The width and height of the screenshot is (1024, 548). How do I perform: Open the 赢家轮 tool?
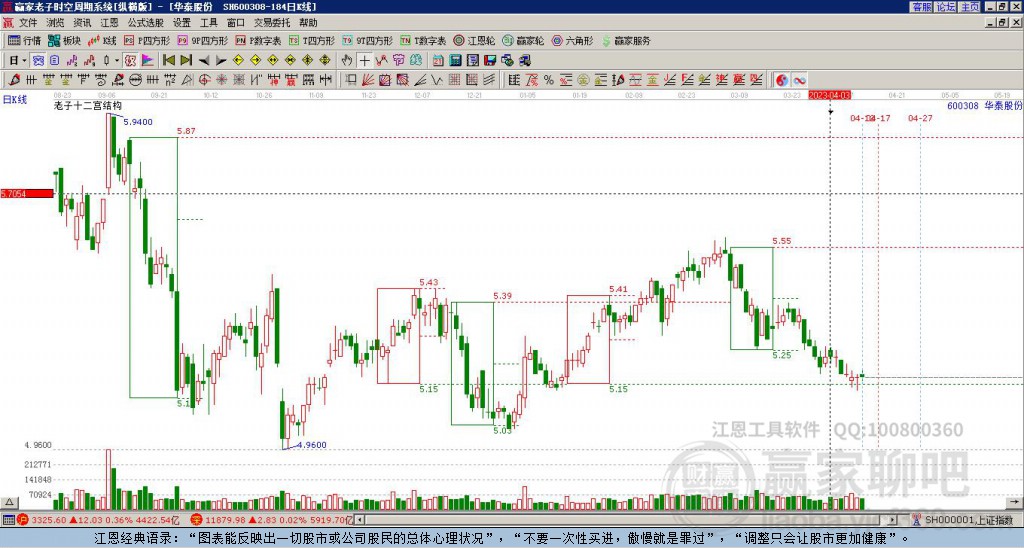point(523,40)
